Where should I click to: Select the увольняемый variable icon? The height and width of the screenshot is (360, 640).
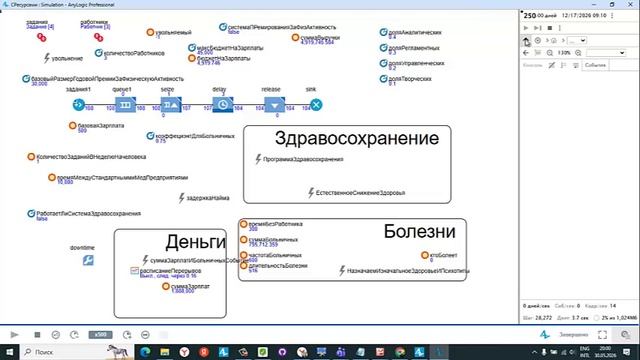(150, 32)
